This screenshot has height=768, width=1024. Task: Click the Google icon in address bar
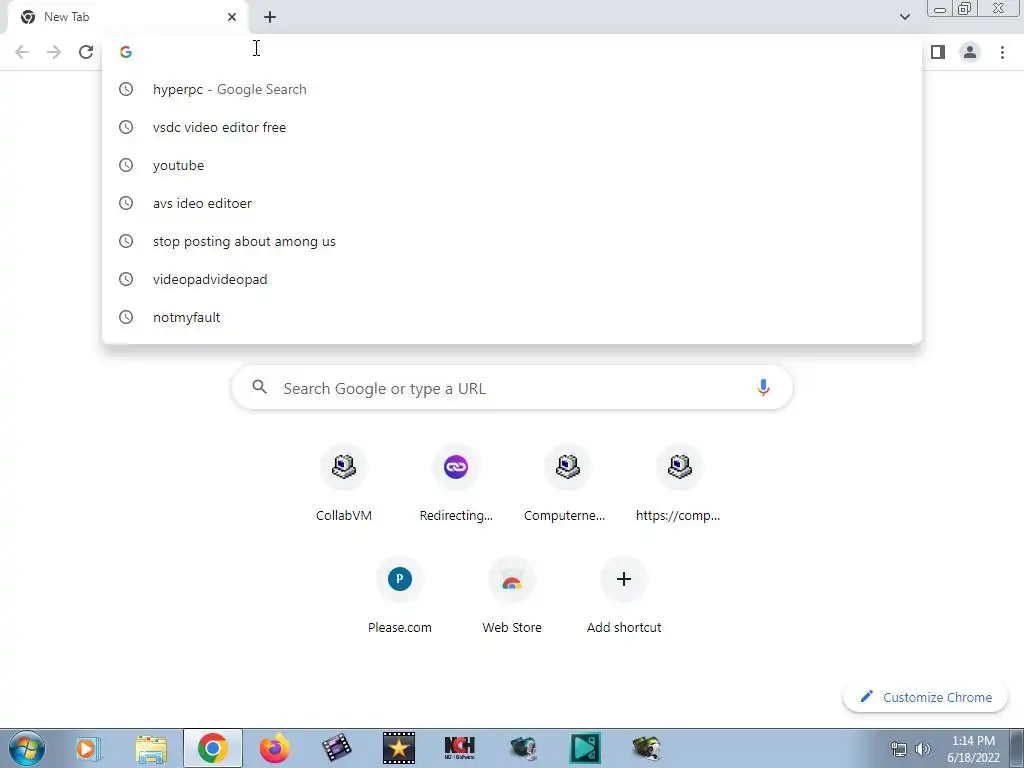126,52
